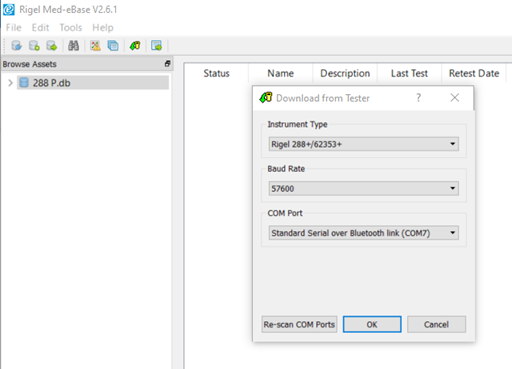
Task: Click the export window icon at toolbar end
Action: pyautogui.click(x=156, y=45)
